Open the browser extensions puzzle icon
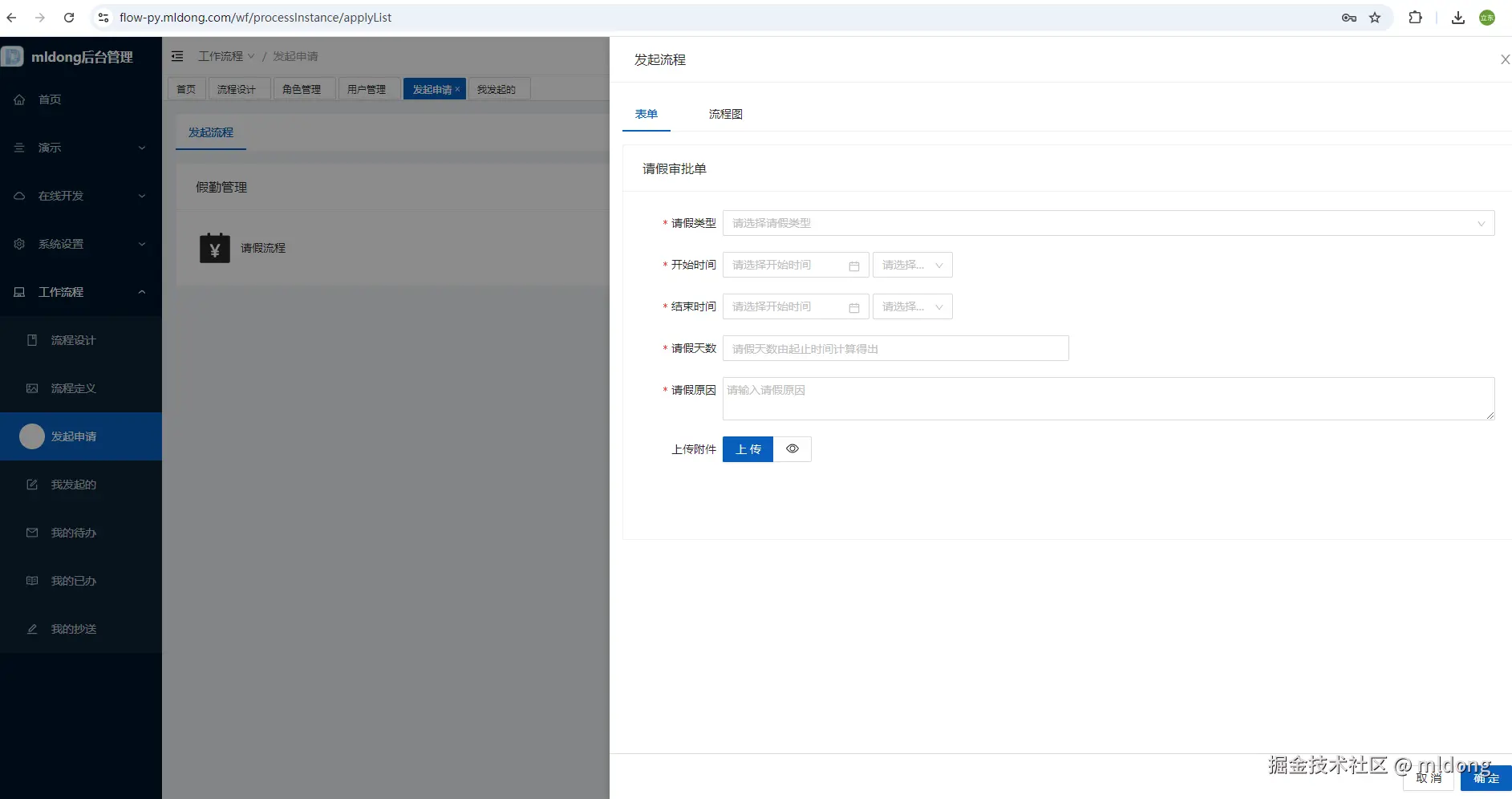 (x=1415, y=18)
